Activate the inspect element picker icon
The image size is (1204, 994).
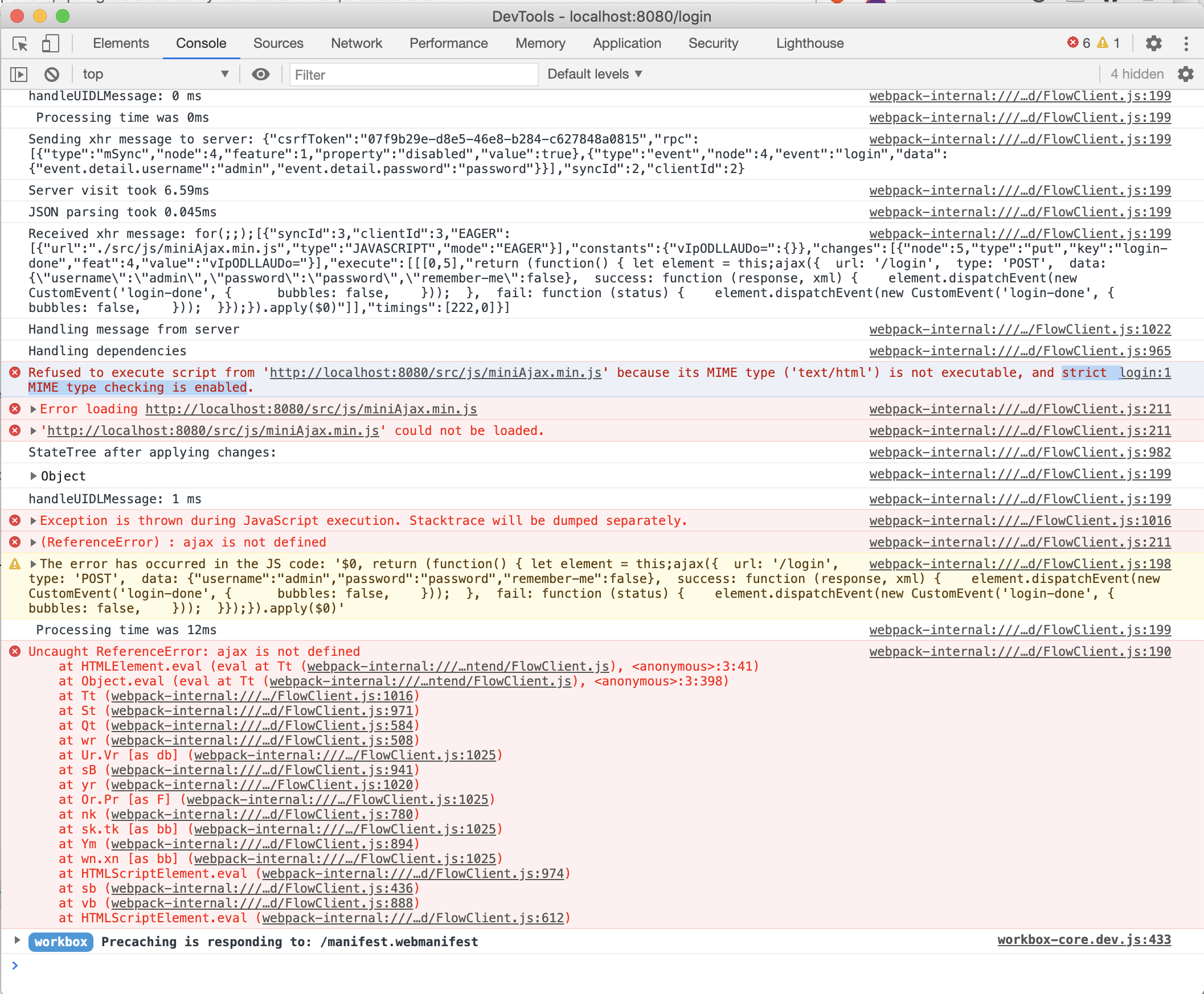pos(20,43)
